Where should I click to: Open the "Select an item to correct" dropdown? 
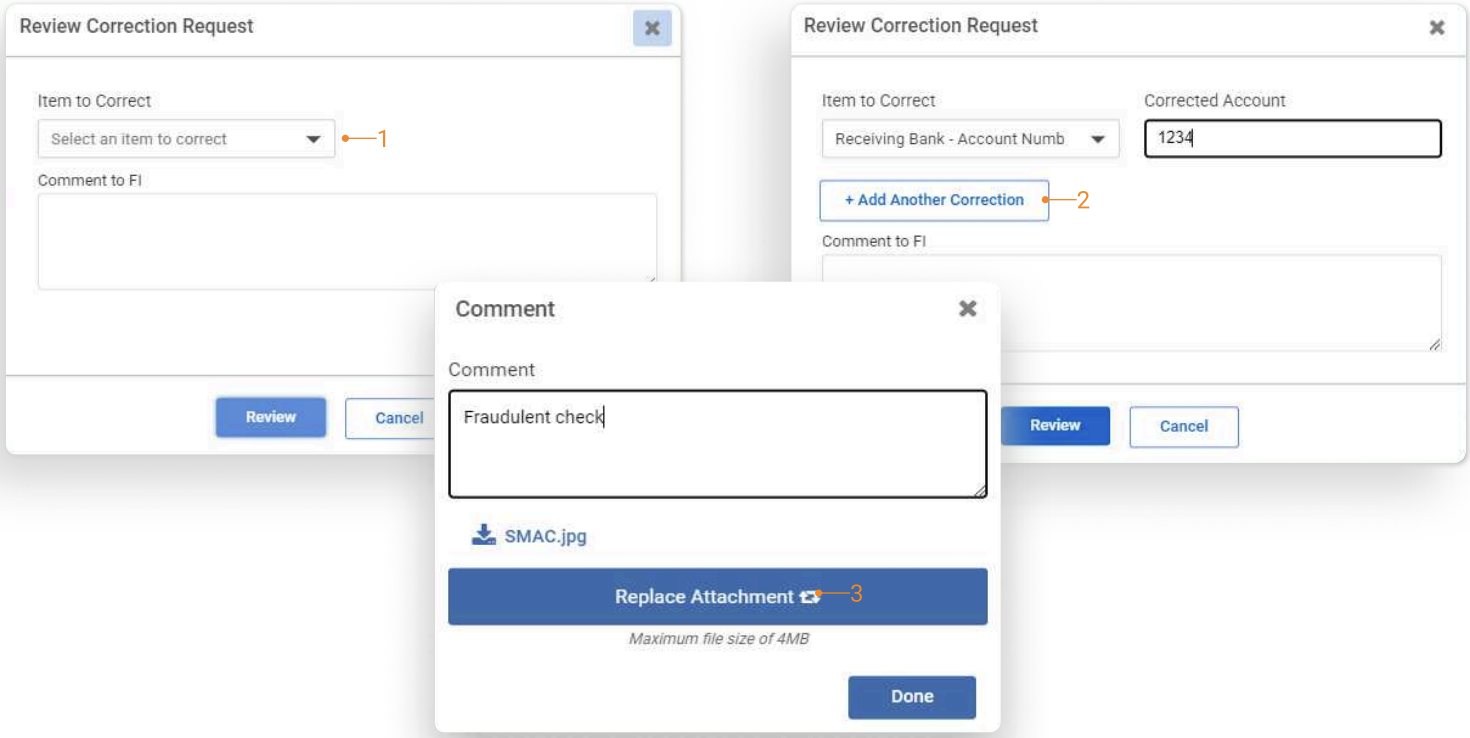[186, 139]
